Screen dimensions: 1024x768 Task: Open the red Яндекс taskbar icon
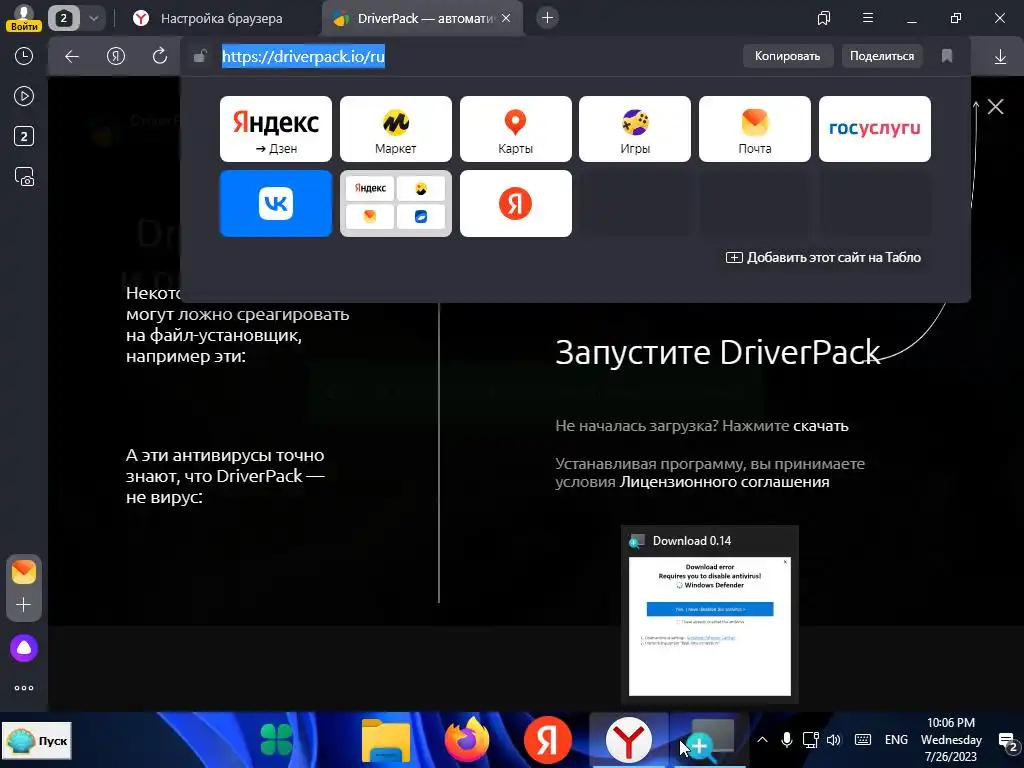click(547, 740)
